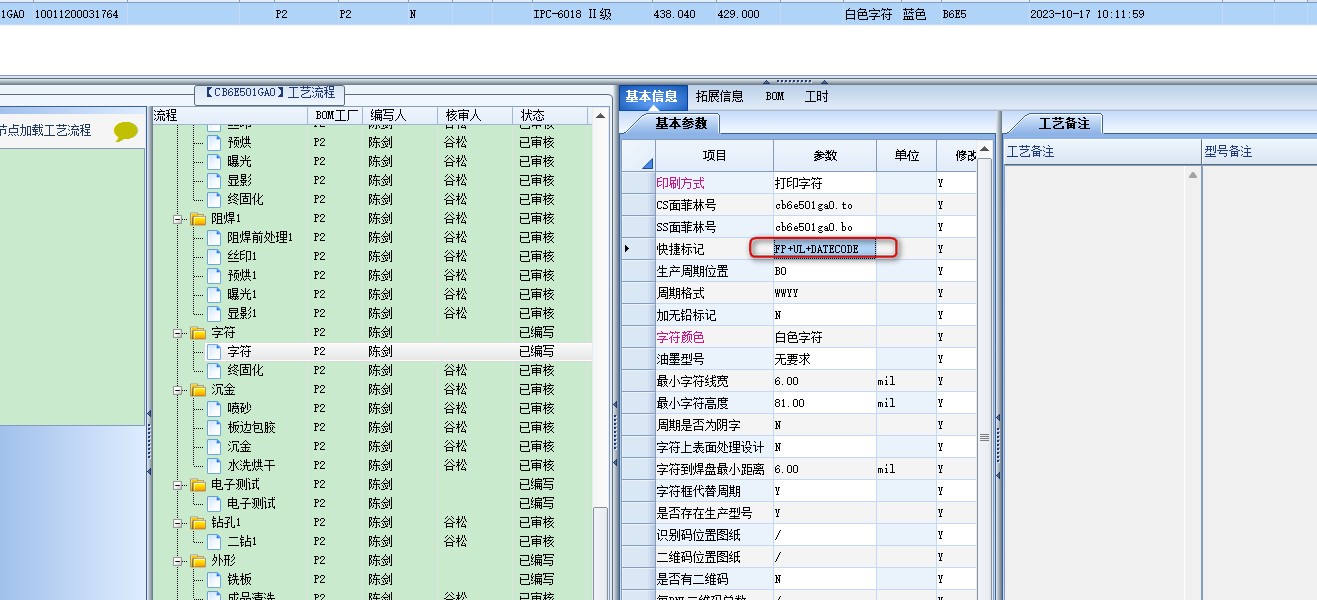Collapse the 阻焊1 tree node
The image size is (1317, 600).
179,218
